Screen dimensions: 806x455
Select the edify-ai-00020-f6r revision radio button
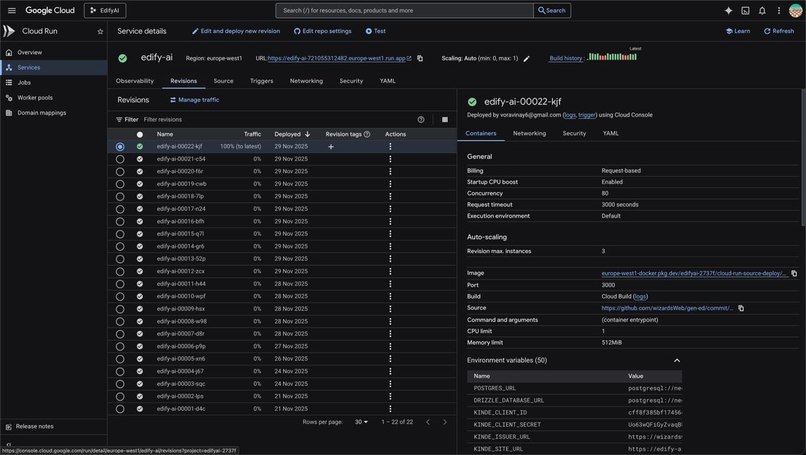coord(120,172)
